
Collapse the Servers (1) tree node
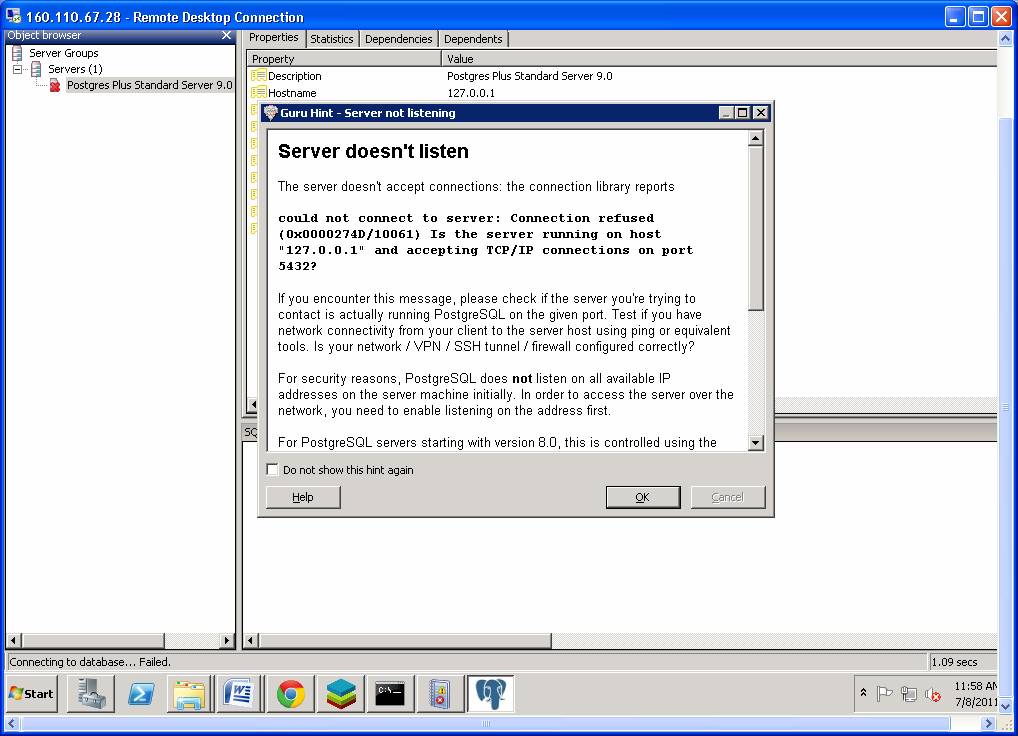(18, 69)
